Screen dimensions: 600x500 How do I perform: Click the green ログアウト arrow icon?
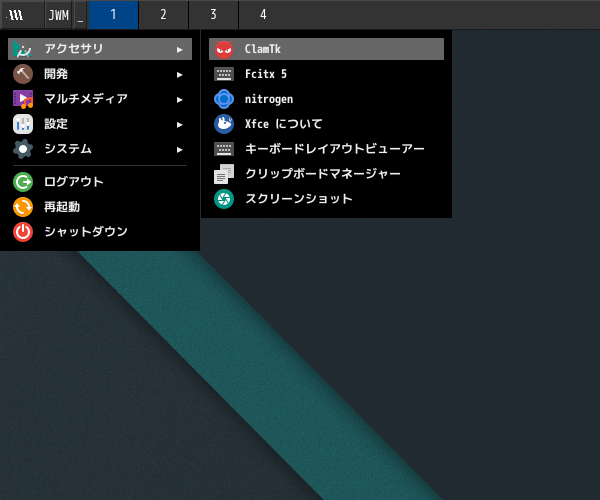[x=23, y=182]
